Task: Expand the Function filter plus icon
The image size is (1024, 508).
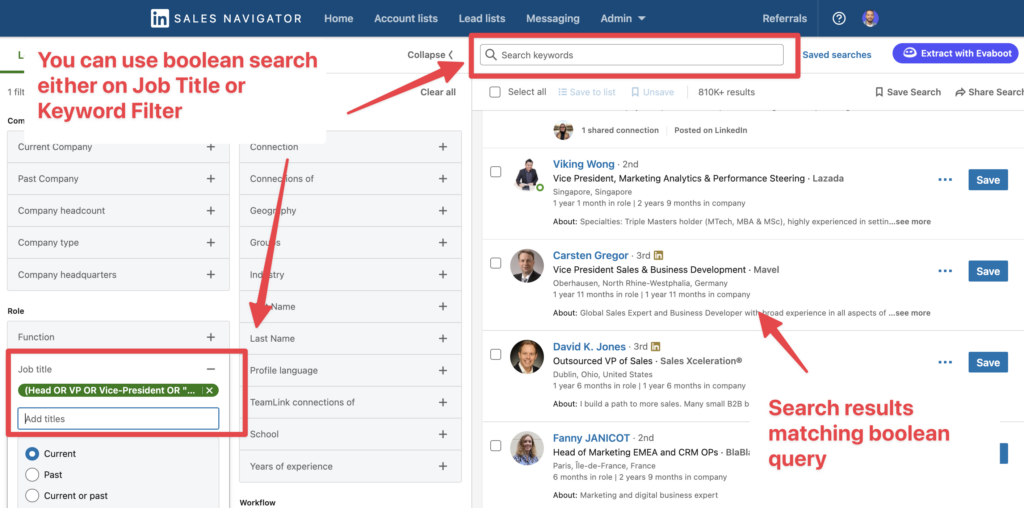Action: (210, 337)
